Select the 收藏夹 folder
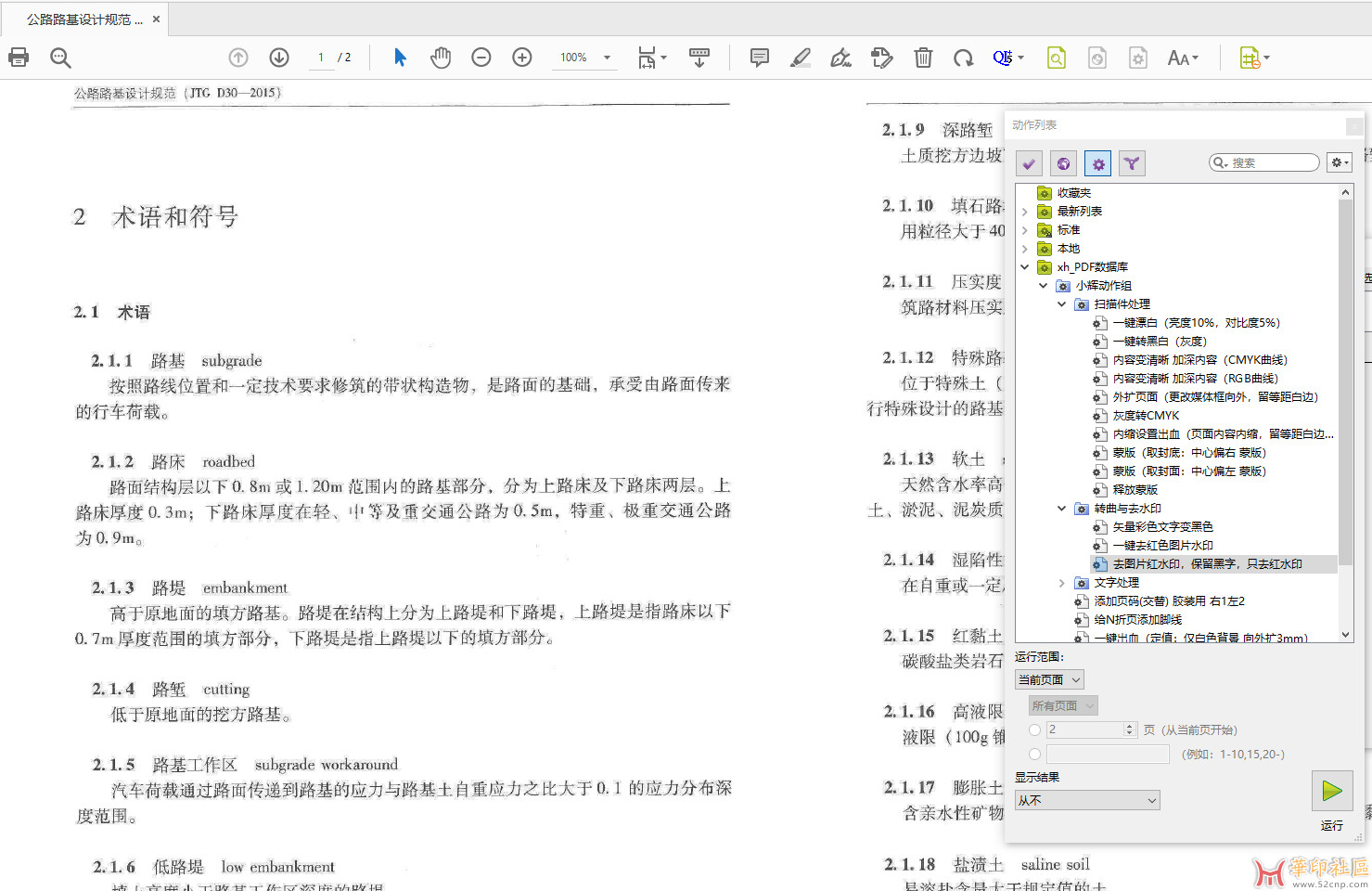This screenshot has height=891, width=1372. click(1073, 193)
